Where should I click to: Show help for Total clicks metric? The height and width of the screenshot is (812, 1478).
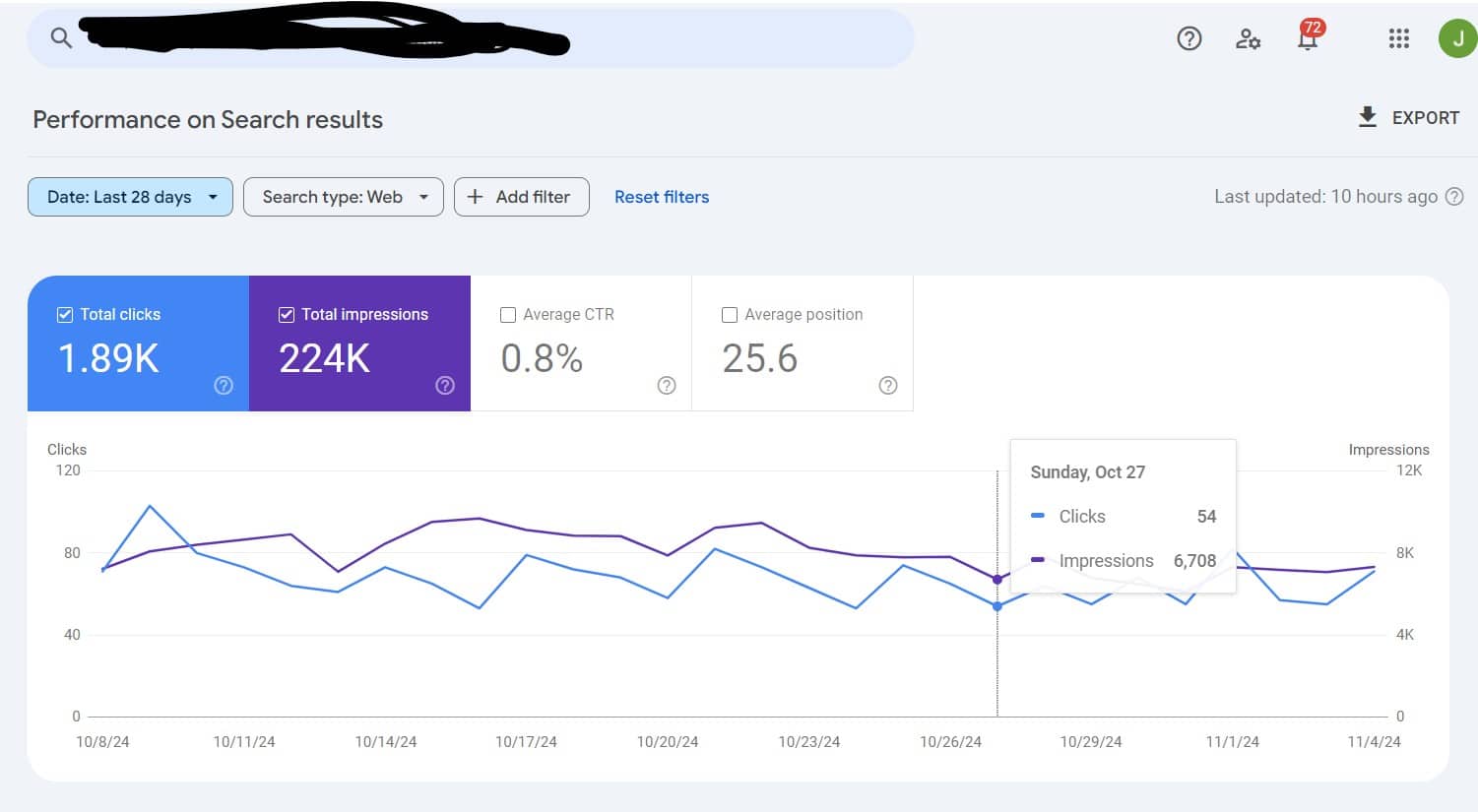coord(224,385)
